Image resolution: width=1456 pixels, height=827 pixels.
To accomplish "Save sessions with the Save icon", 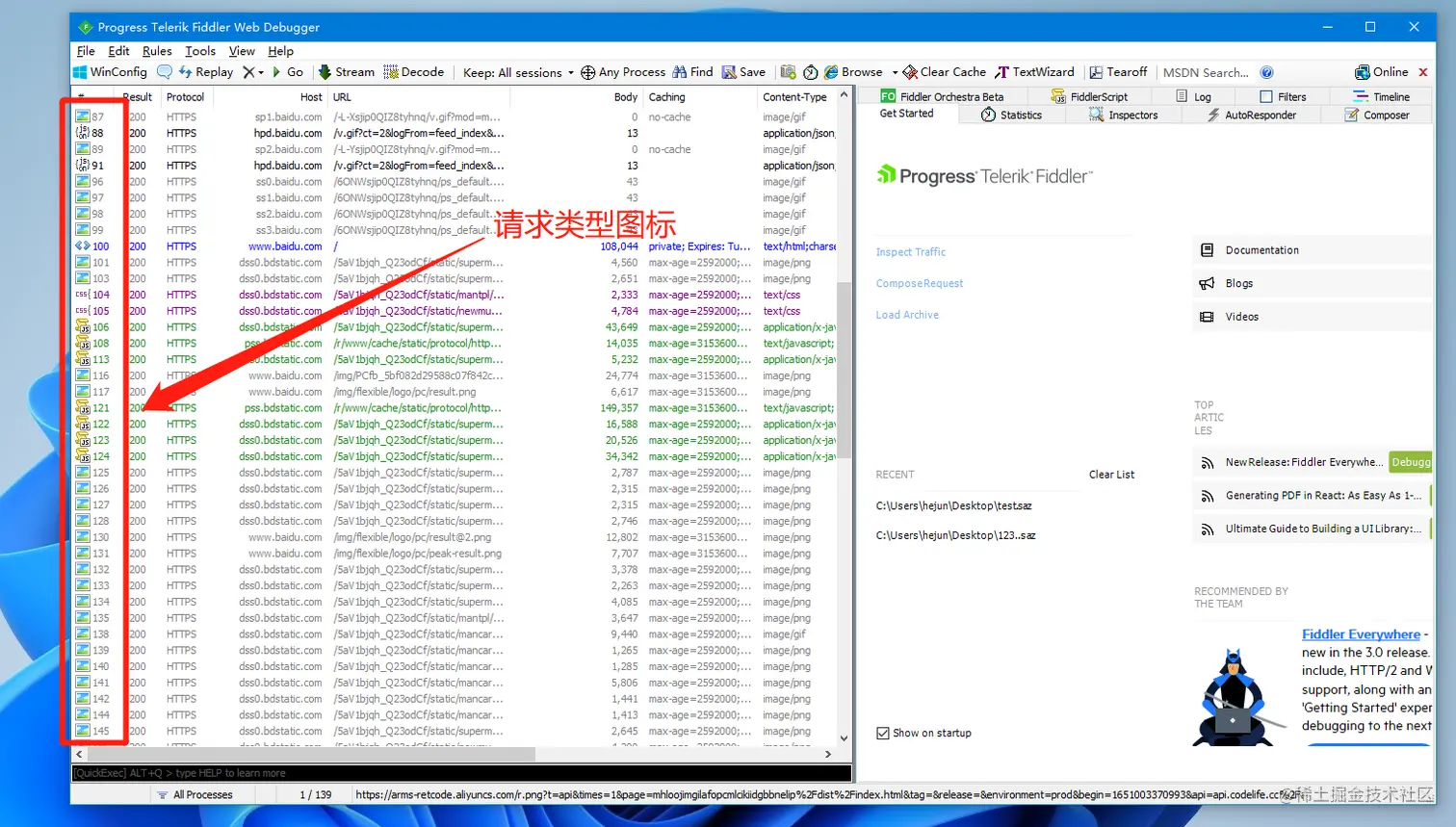I will [x=743, y=72].
